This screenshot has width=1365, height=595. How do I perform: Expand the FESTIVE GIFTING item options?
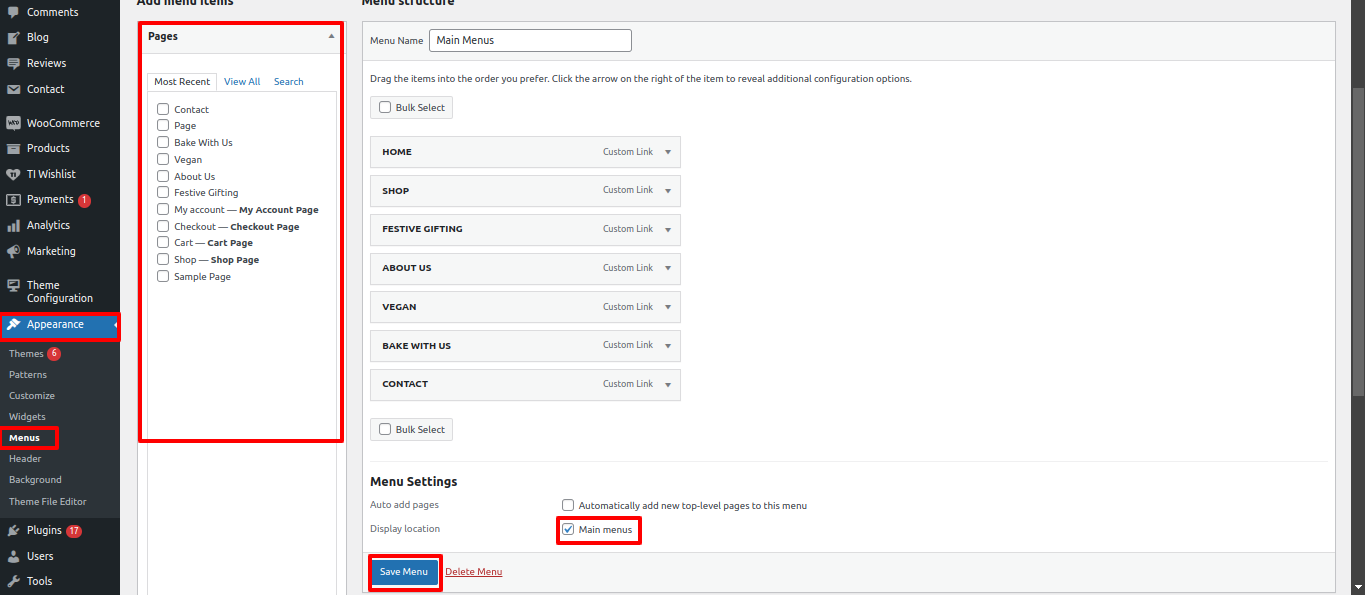[x=667, y=229]
